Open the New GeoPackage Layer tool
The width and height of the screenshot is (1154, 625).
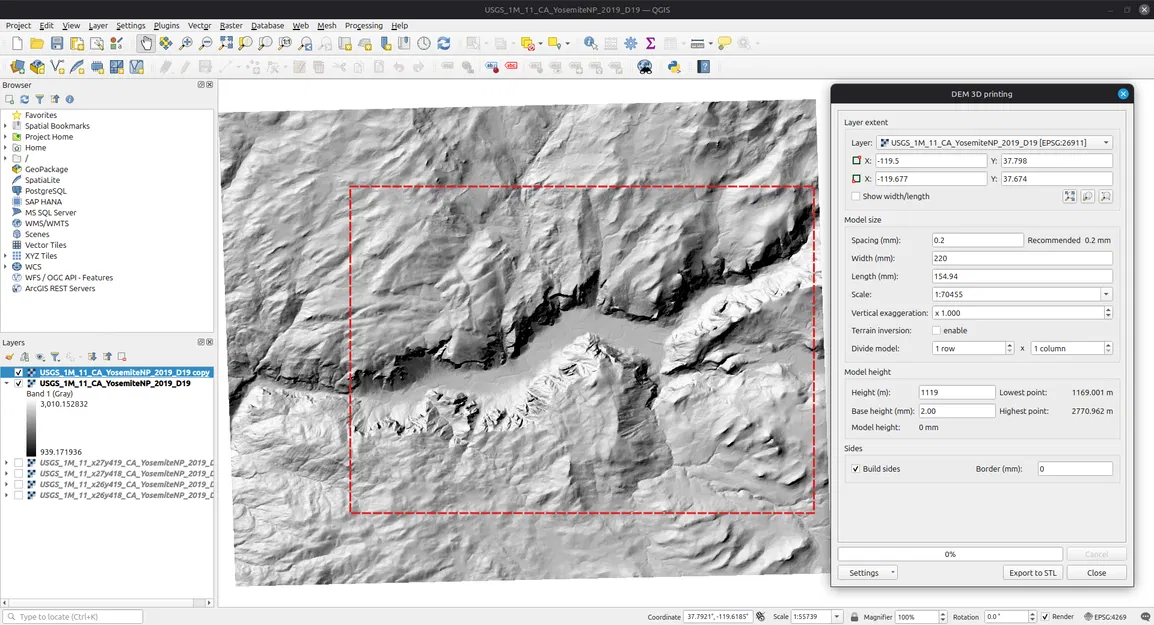[x=36, y=66]
